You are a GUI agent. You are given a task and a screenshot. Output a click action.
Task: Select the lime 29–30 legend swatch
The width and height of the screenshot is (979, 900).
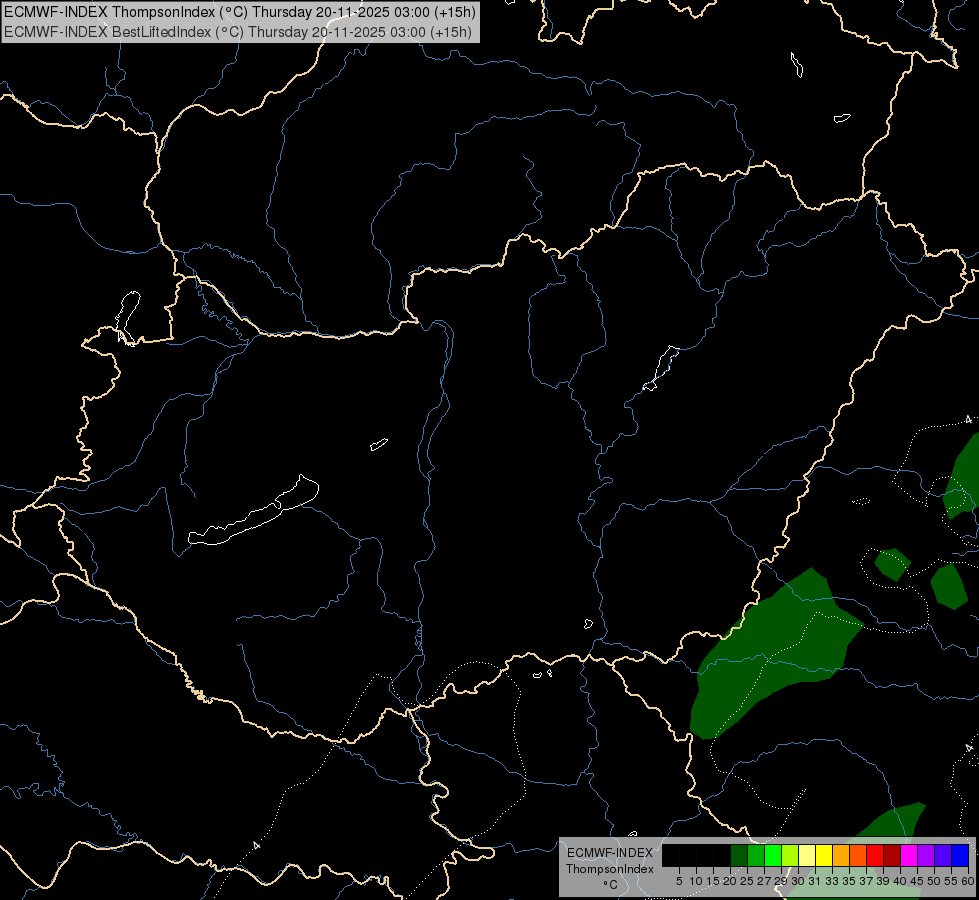pos(789,856)
